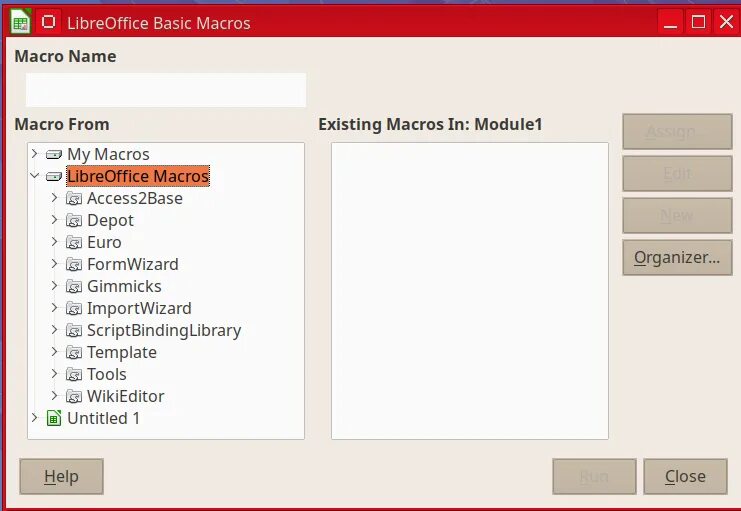
Task: Select the WikiEditor label
Action: (x=126, y=396)
